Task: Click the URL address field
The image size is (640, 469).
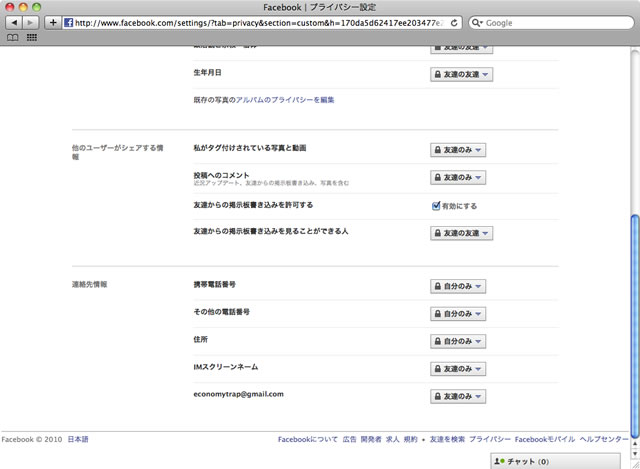Action: [x=261, y=23]
